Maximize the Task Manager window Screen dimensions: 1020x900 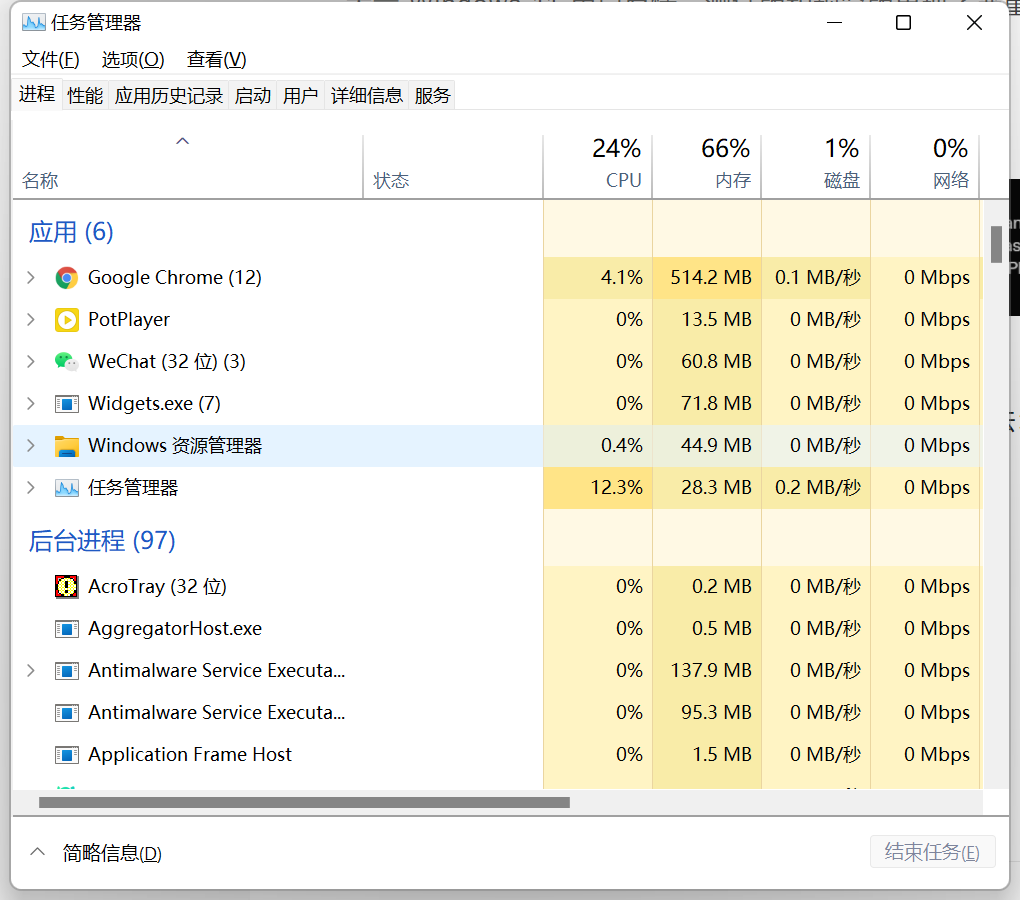[x=904, y=23]
